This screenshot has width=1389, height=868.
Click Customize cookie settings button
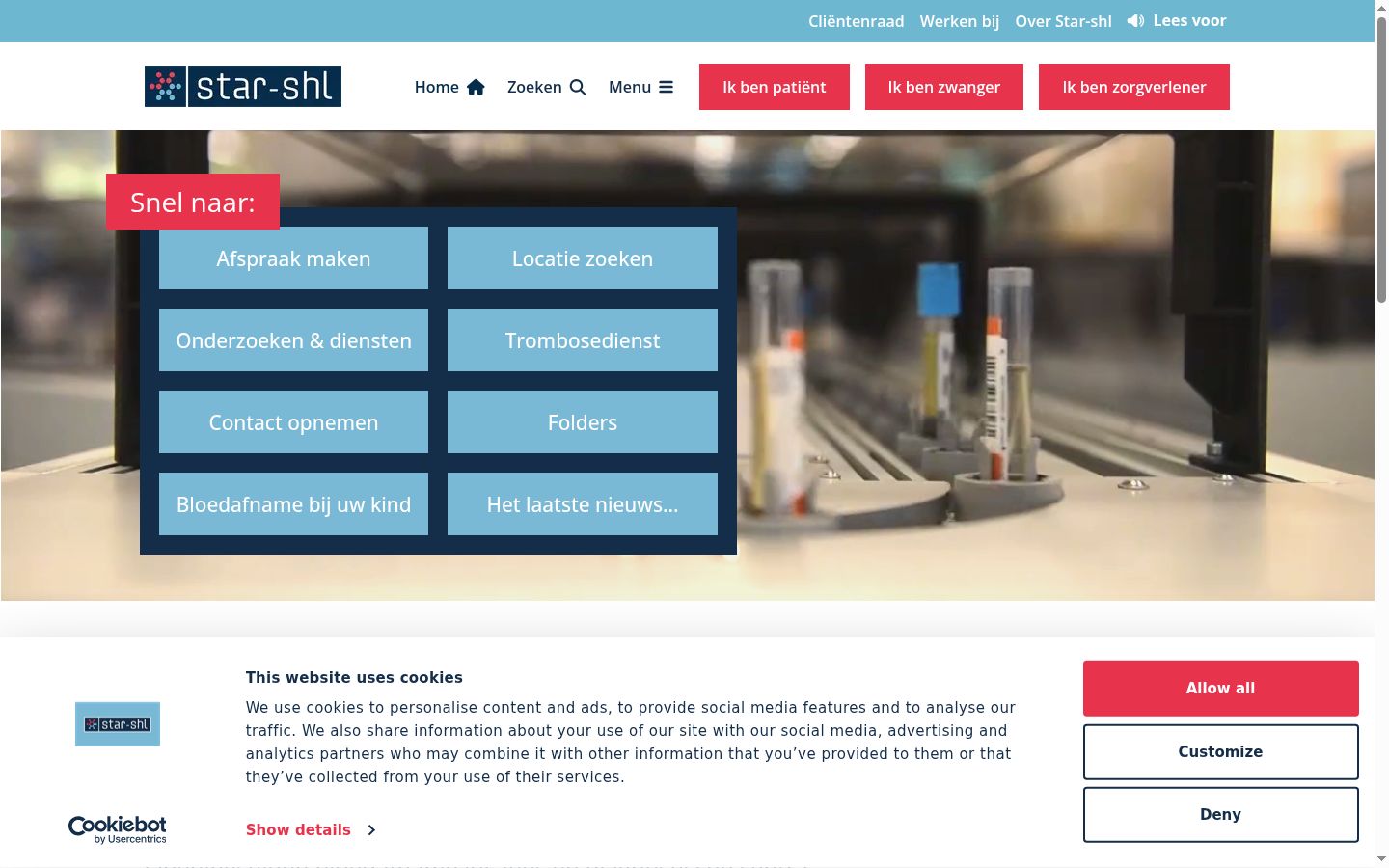click(x=1221, y=752)
